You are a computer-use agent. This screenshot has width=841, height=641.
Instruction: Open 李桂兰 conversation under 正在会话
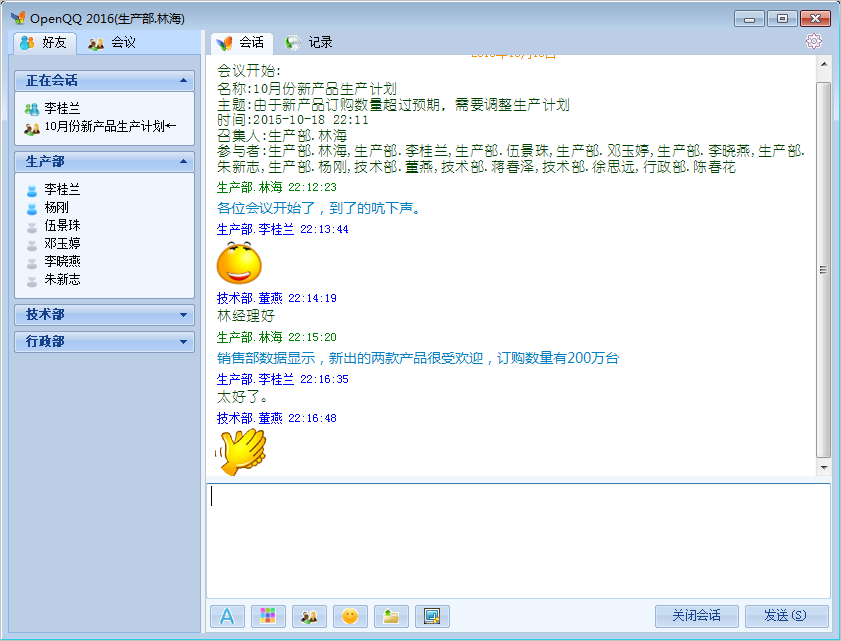click(x=62, y=109)
